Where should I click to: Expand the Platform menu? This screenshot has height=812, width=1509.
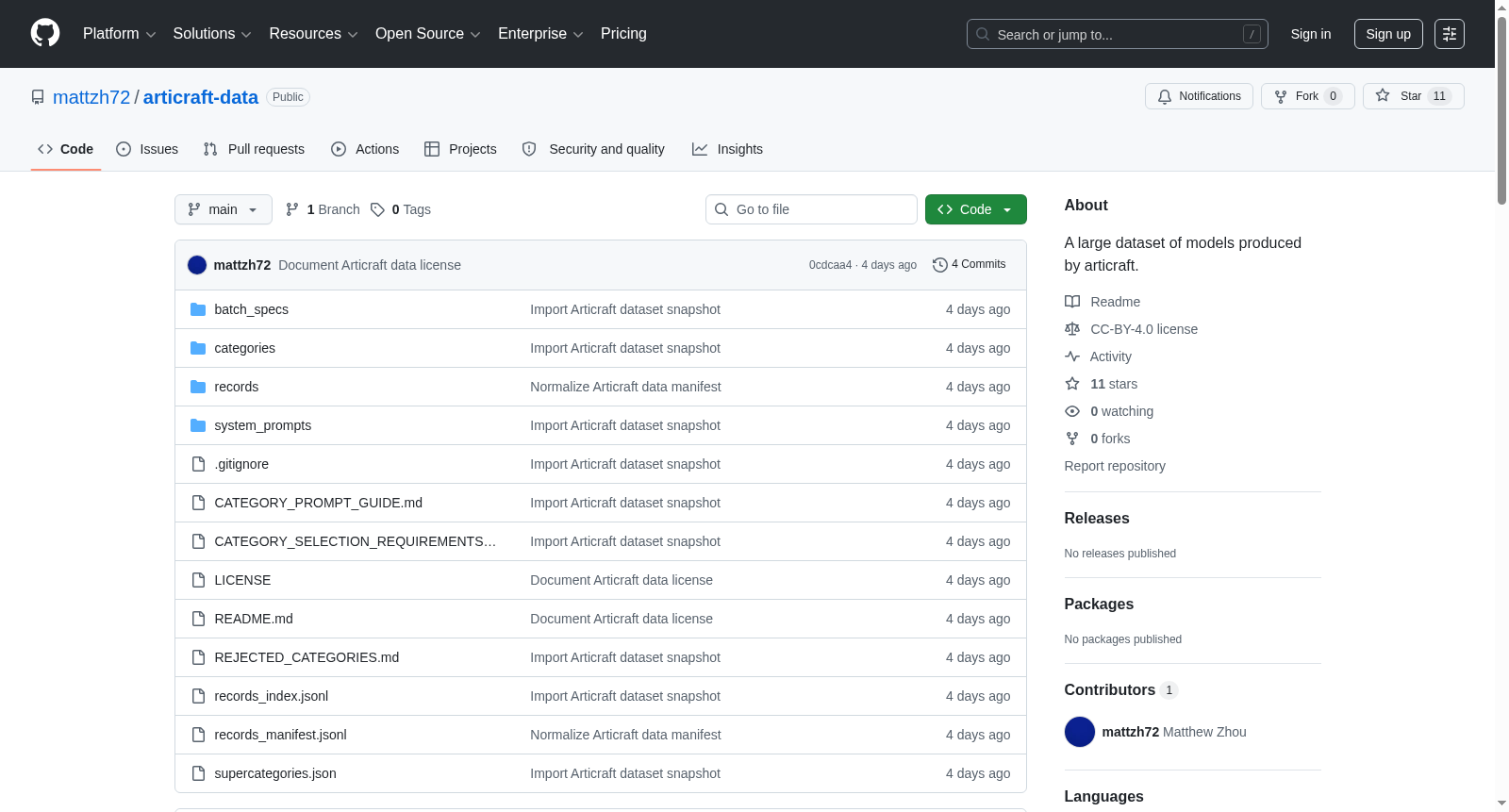tap(120, 34)
